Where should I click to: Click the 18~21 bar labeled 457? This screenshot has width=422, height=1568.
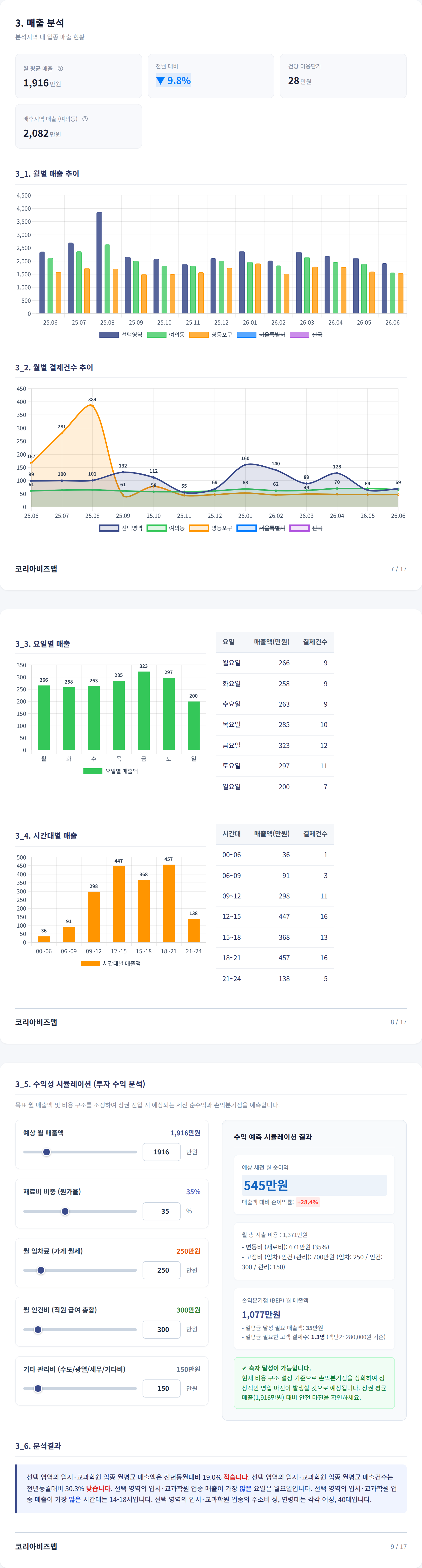click(169, 903)
